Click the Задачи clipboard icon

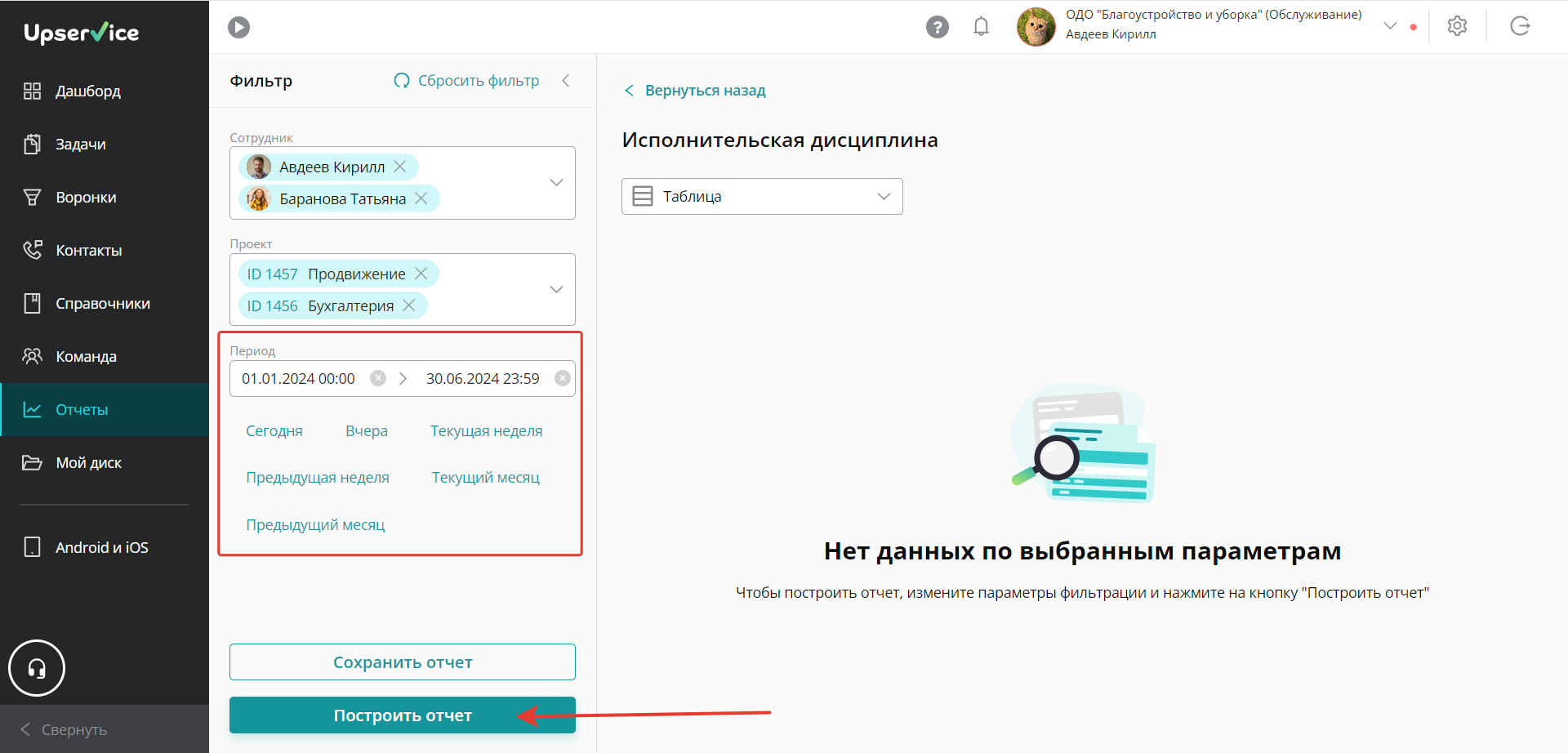point(32,144)
